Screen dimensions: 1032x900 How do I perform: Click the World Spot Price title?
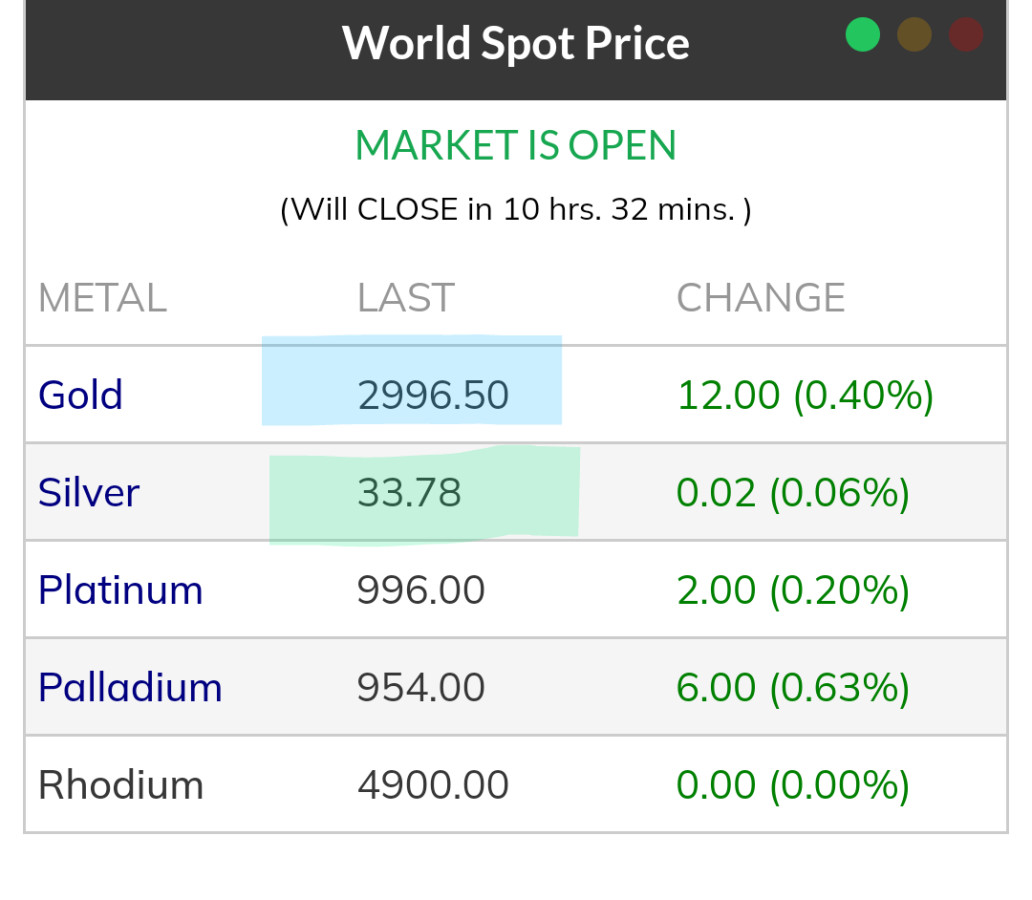click(515, 43)
